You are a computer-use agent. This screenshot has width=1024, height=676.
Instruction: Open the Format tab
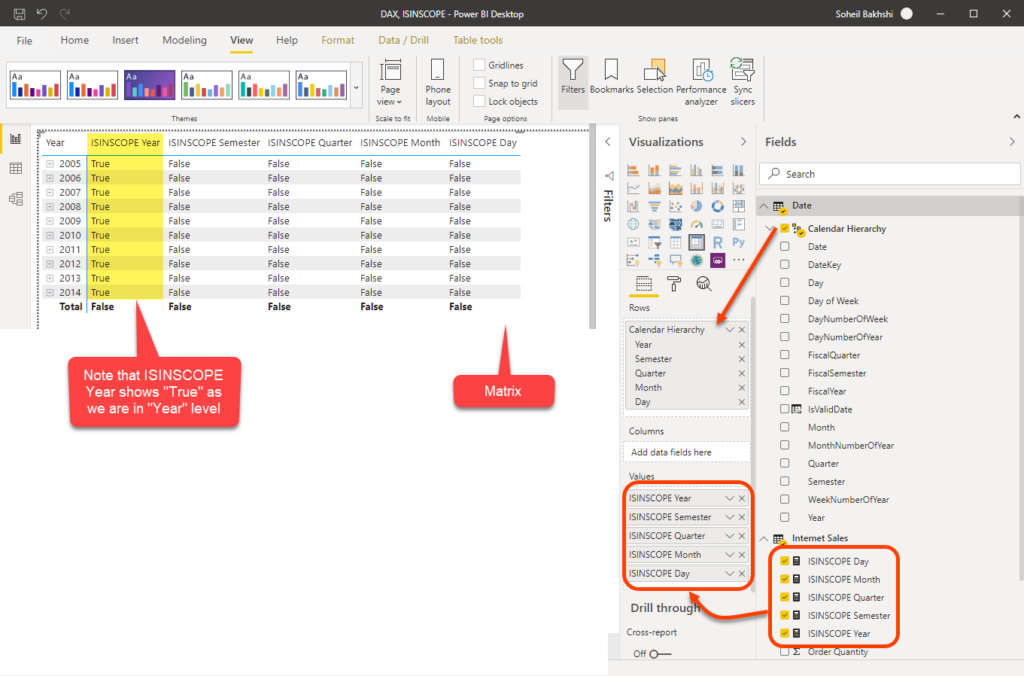click(338, 40)
